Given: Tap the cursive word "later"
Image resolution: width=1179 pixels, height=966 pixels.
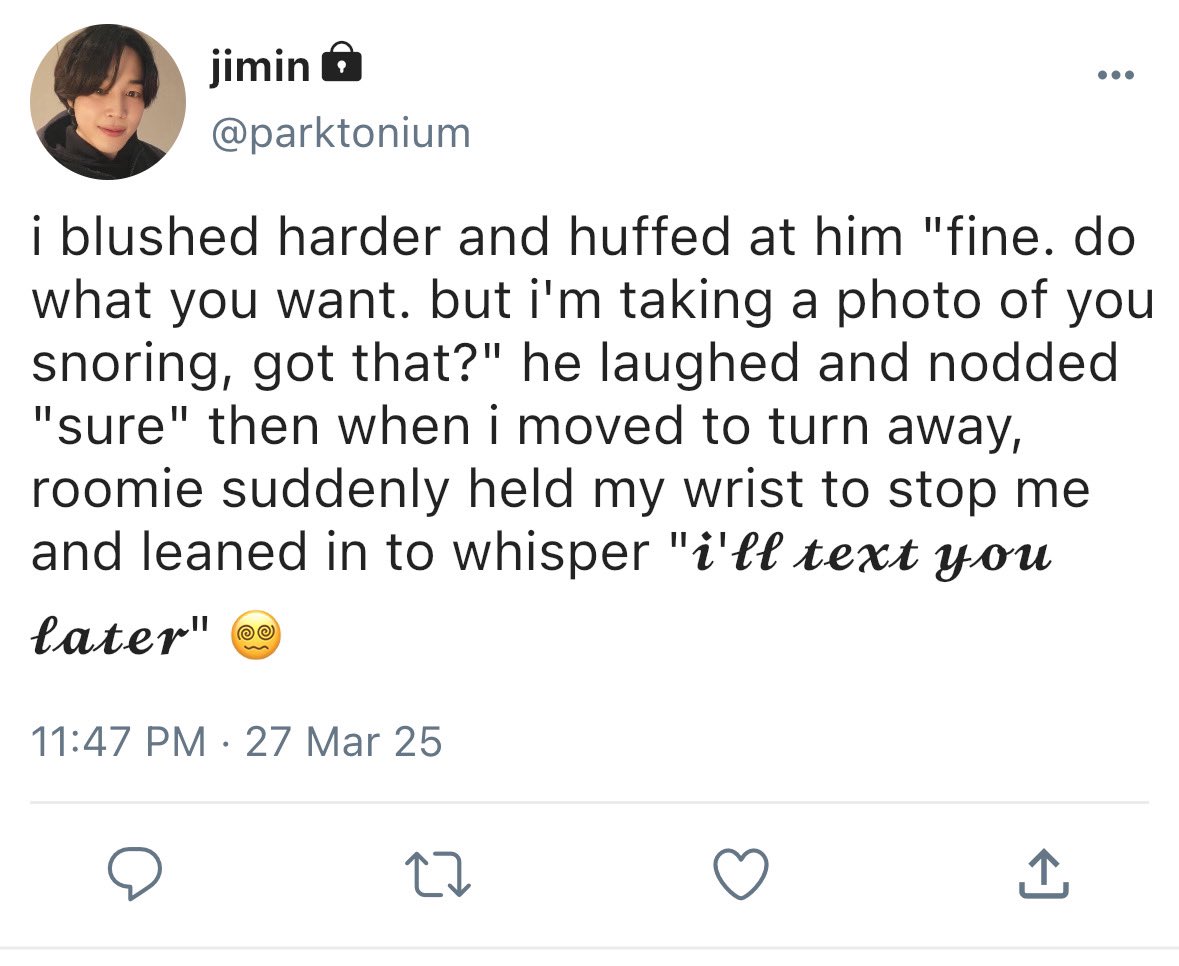Looking at the screenshot, I should coord(109,638).
